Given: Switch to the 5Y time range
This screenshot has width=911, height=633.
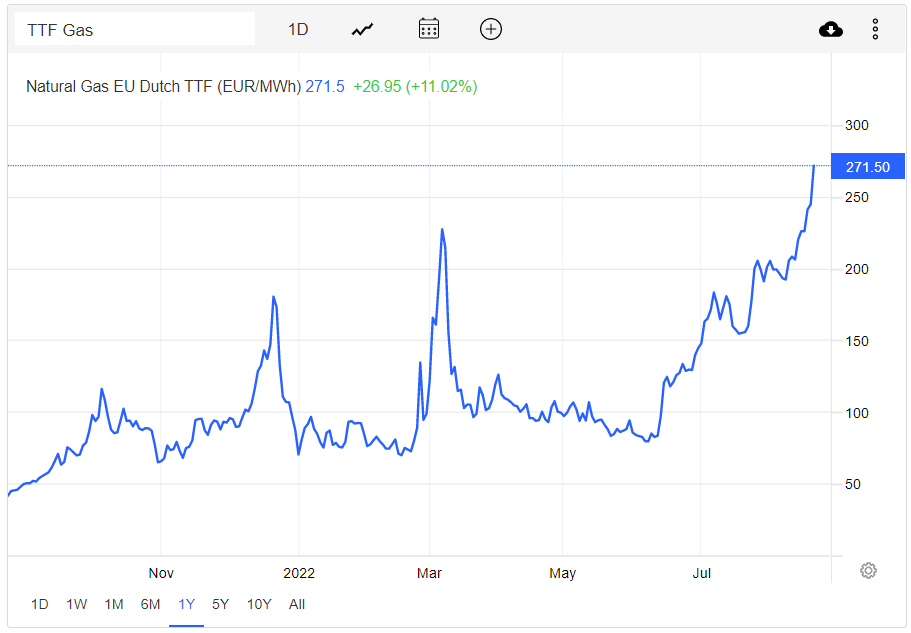Looking at the screenshot, I should (x=220, y=604).
